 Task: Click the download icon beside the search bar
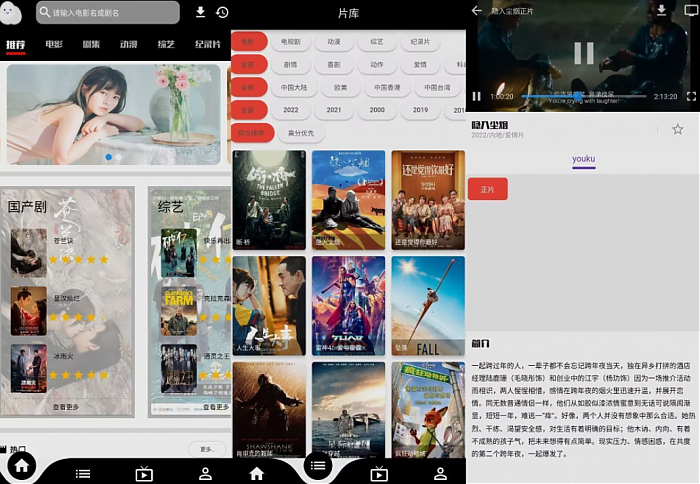click(200, 12)
